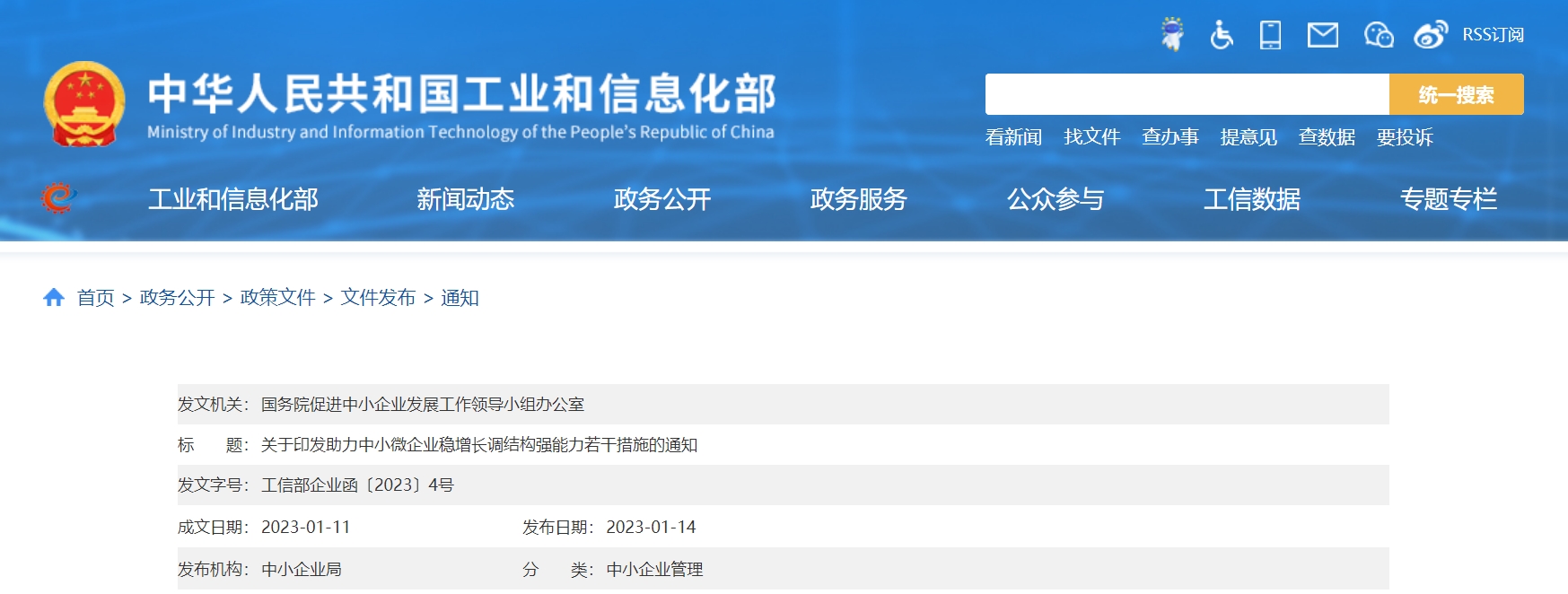Go to 政策文件 in breadcrumb

(277, 297)
